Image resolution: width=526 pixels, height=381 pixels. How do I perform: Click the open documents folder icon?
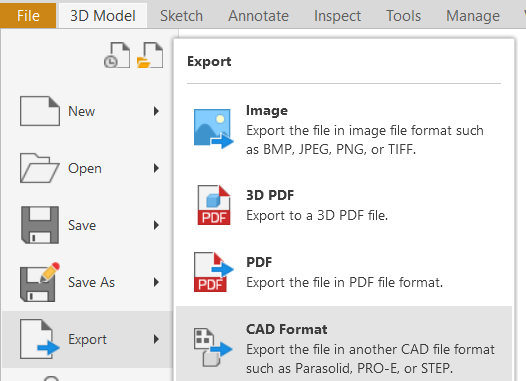click(x=150, y=55)
